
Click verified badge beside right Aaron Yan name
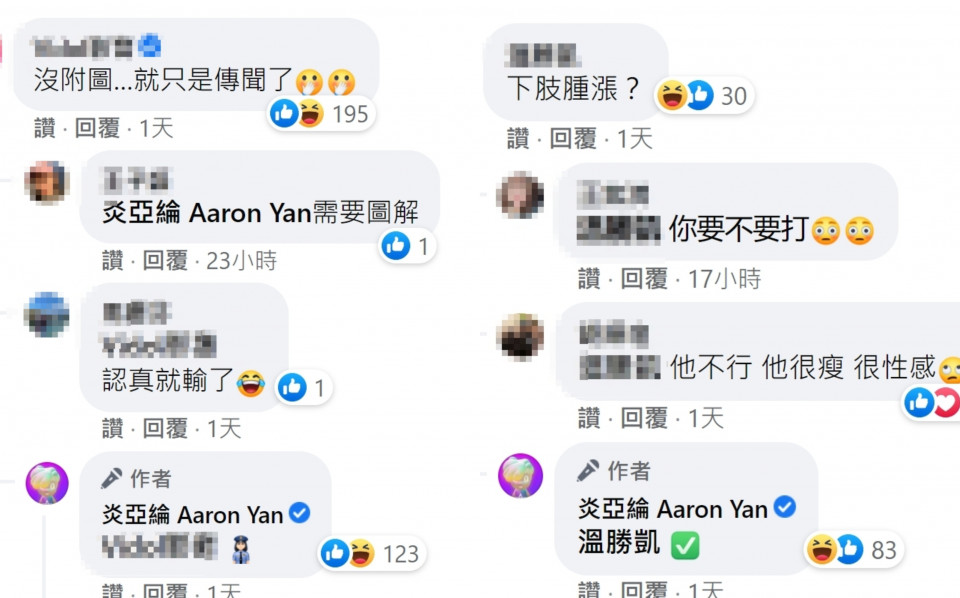(x=784, y=507)
